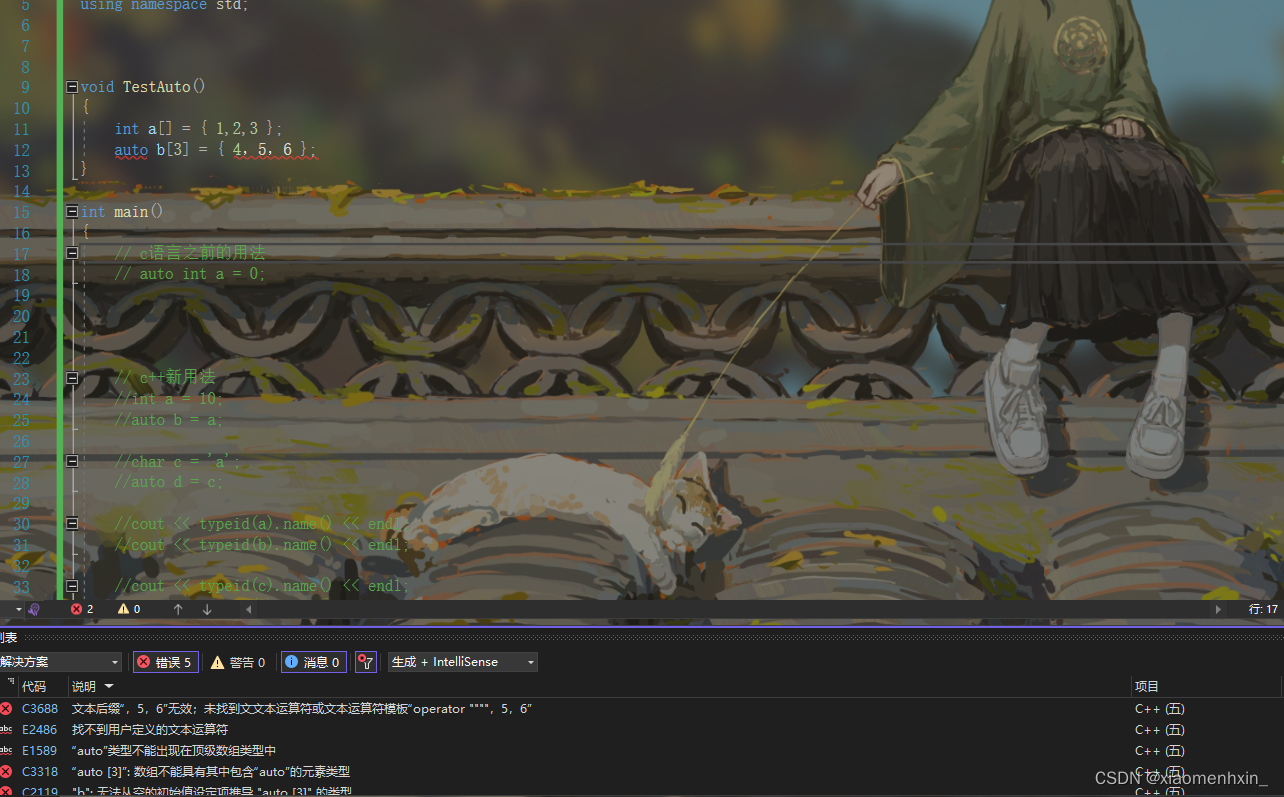1284x797 pixels.
Task: Click the comment "//char c = 'a';"
Action: coord(178,461)
